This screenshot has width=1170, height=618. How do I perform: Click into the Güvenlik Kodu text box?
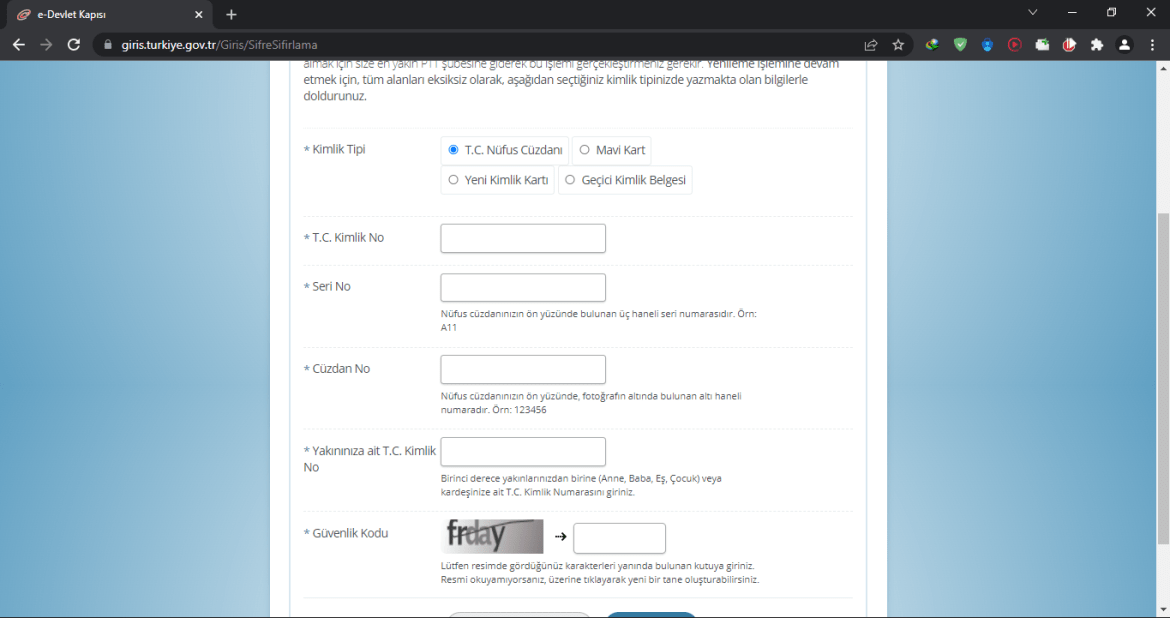619,538
